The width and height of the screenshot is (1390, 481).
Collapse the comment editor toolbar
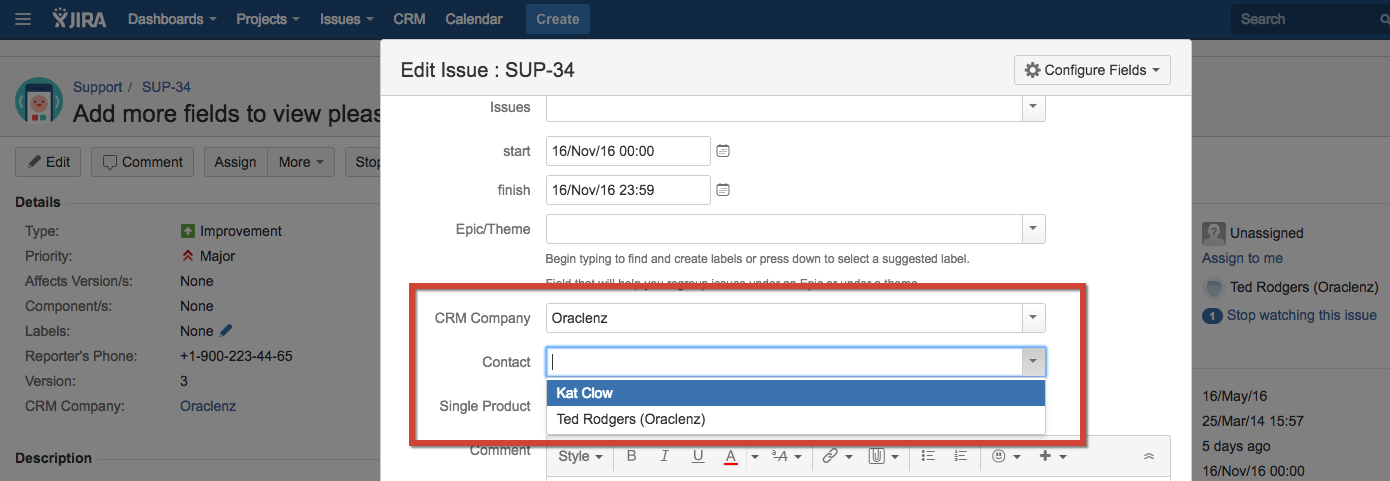point(1149,456)
